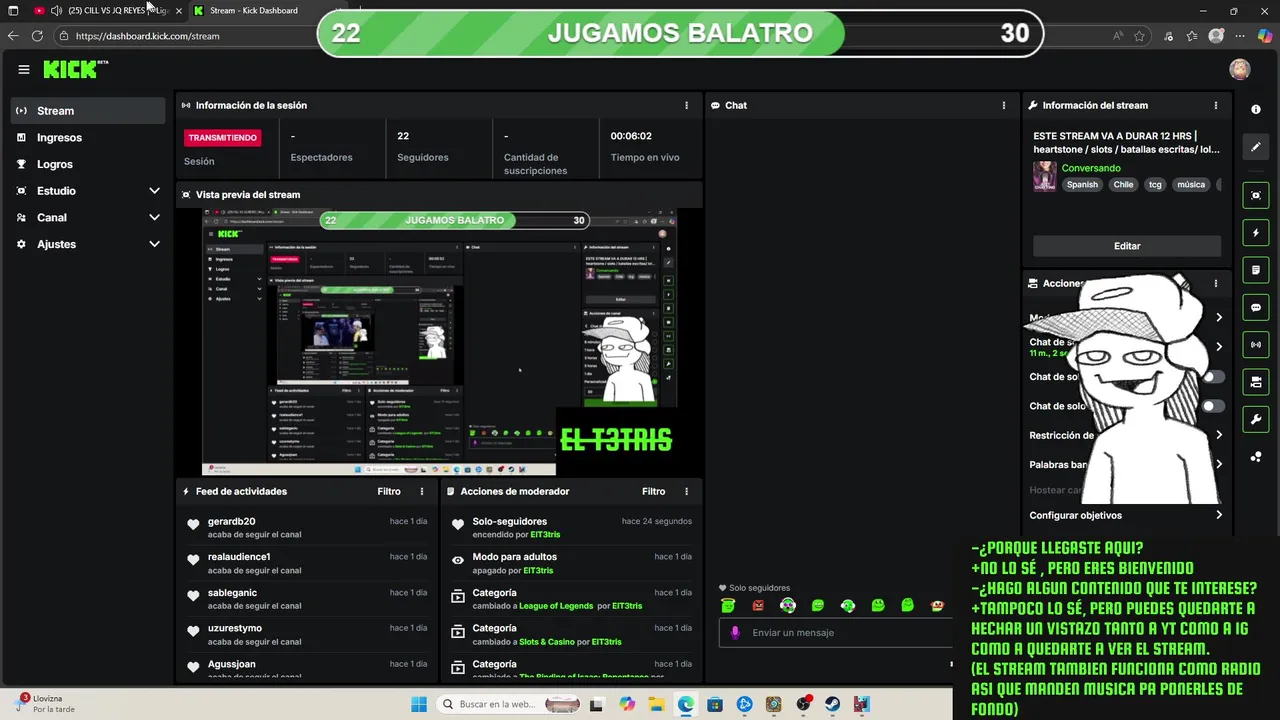Click the purple microphone icon in message box
Image resolution: width=1280 pixels, height=720 pixels.
pos(735,632)
